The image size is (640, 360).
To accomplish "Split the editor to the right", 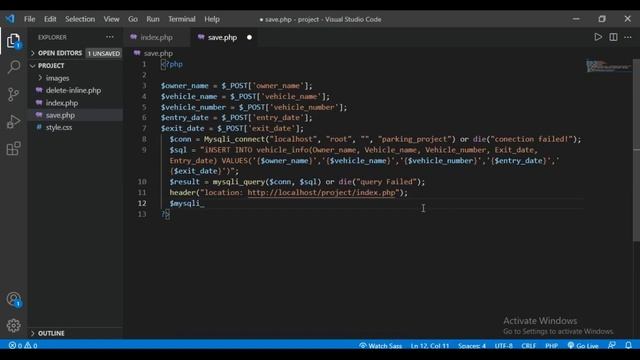I will point(613,37).
